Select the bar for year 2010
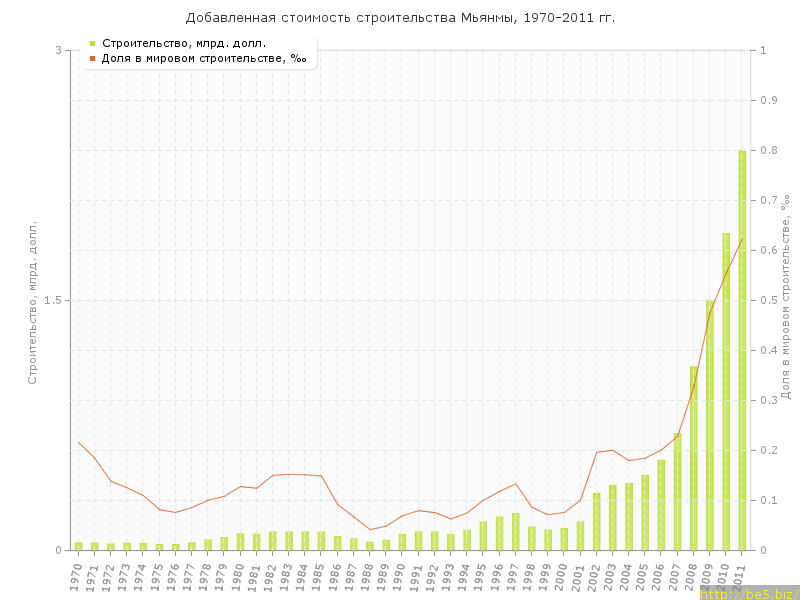Screen dimensions: 800x600 (x=726, y=390)
